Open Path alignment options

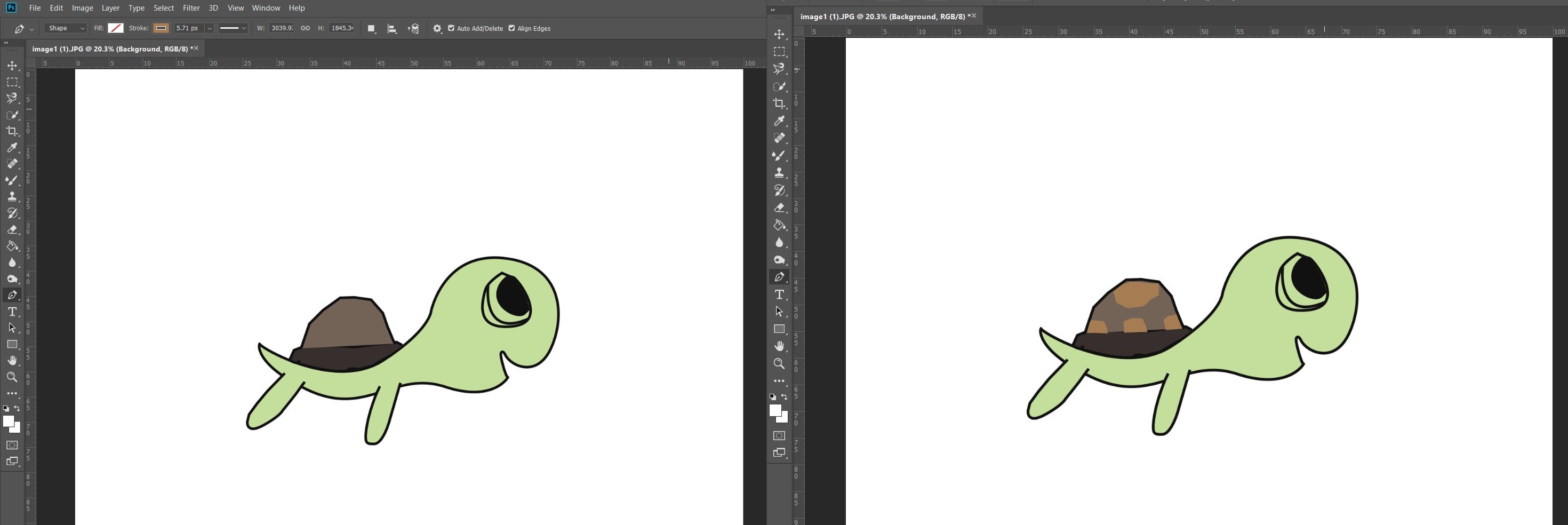tap(393, 29)
